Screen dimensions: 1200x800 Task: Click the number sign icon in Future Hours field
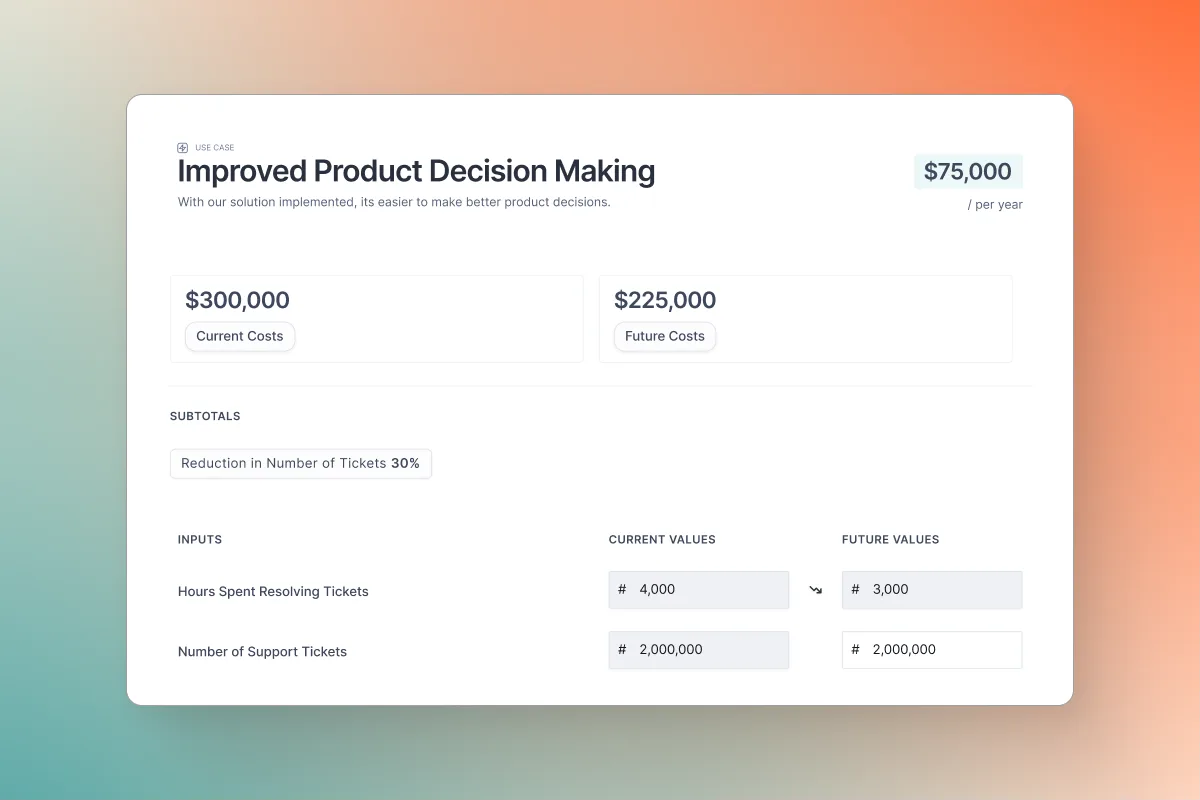856,589
